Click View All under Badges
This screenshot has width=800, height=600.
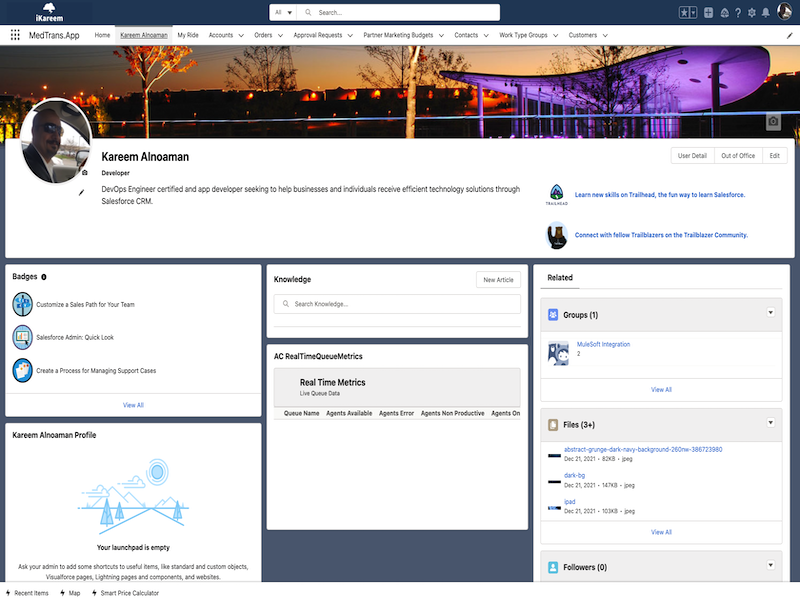133,406
